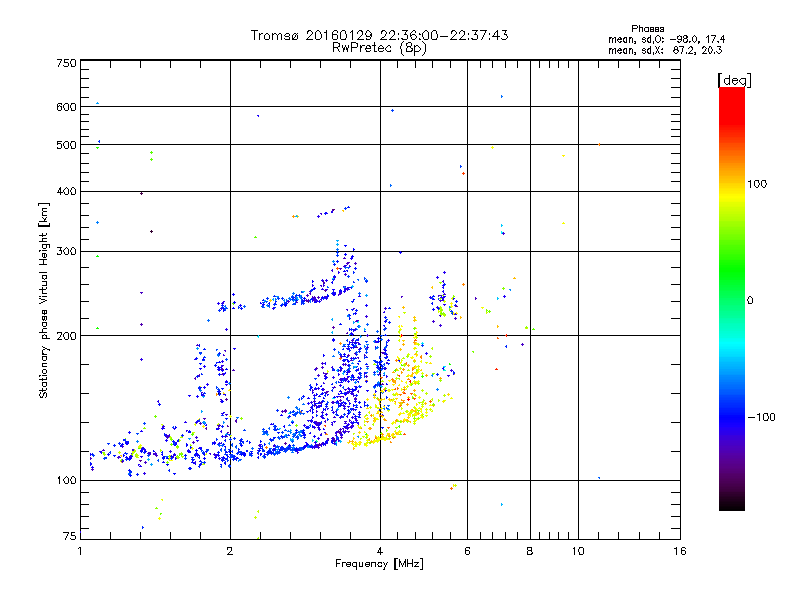Click the x-axis label 'Frequency [MHz]'

coord(379,564)
